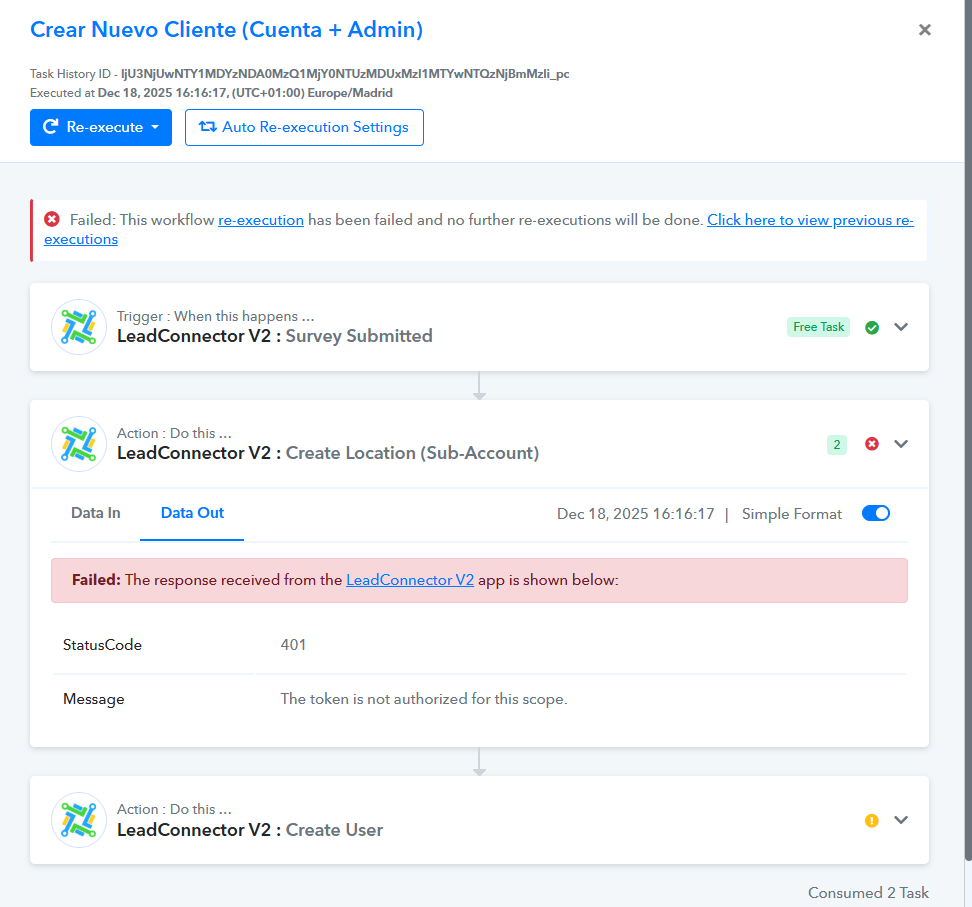Click yellow warning icon on Create User
This screenshot has height=907, width=972.
pos(872,820)
